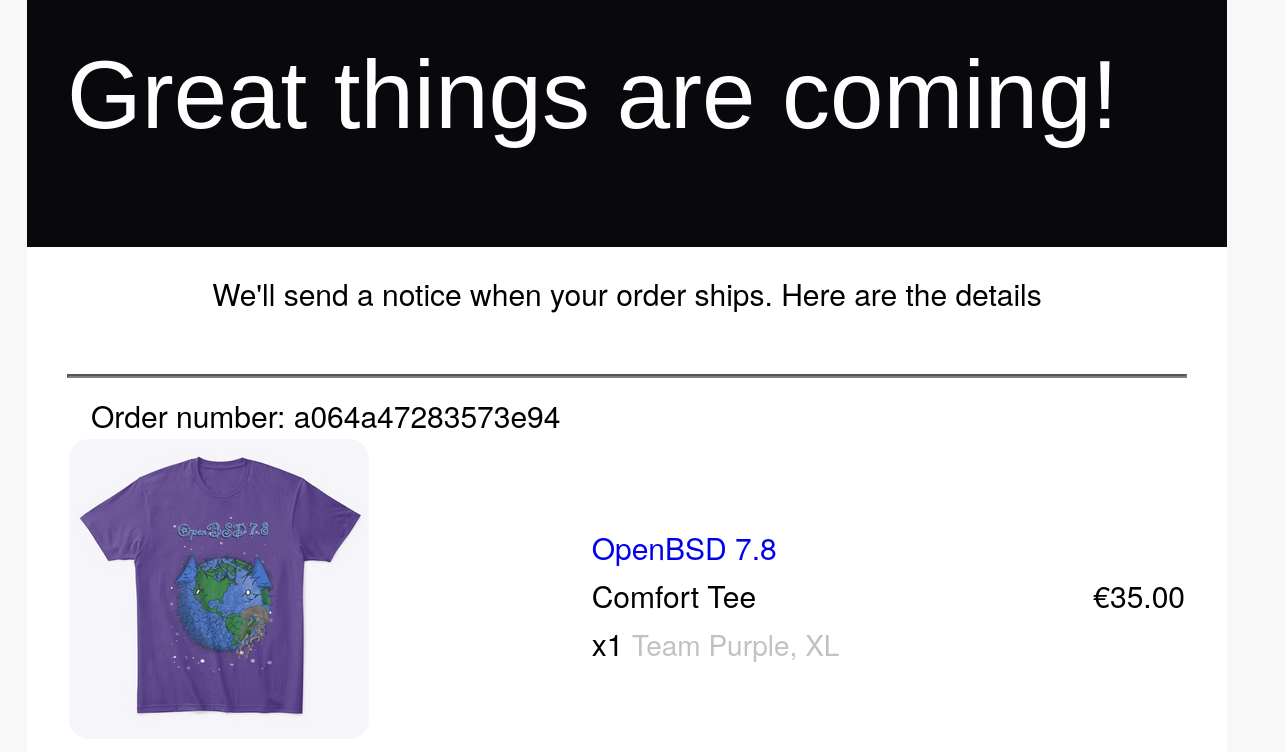
Task: Click the shirt's neck collar in the image
Action: (x=221, y=465)
